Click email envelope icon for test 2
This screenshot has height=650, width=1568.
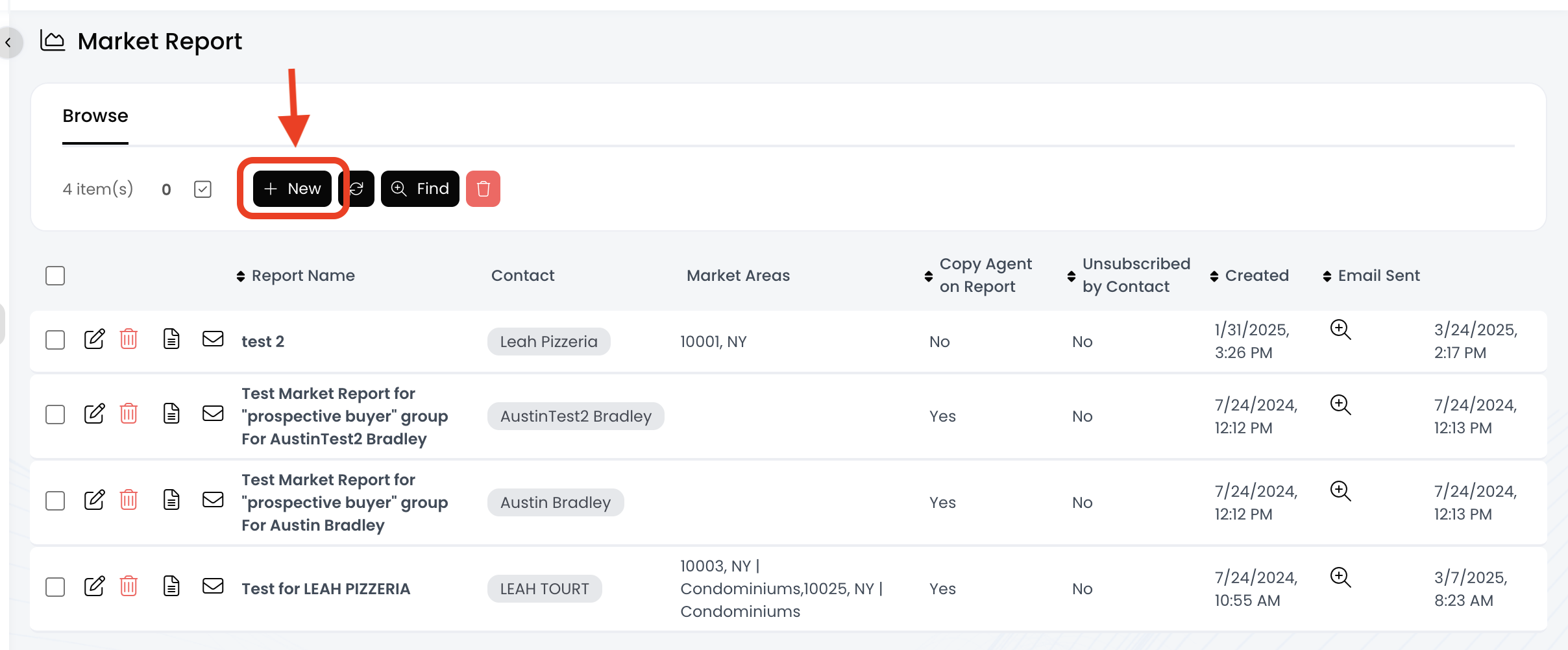pos(213,339)
